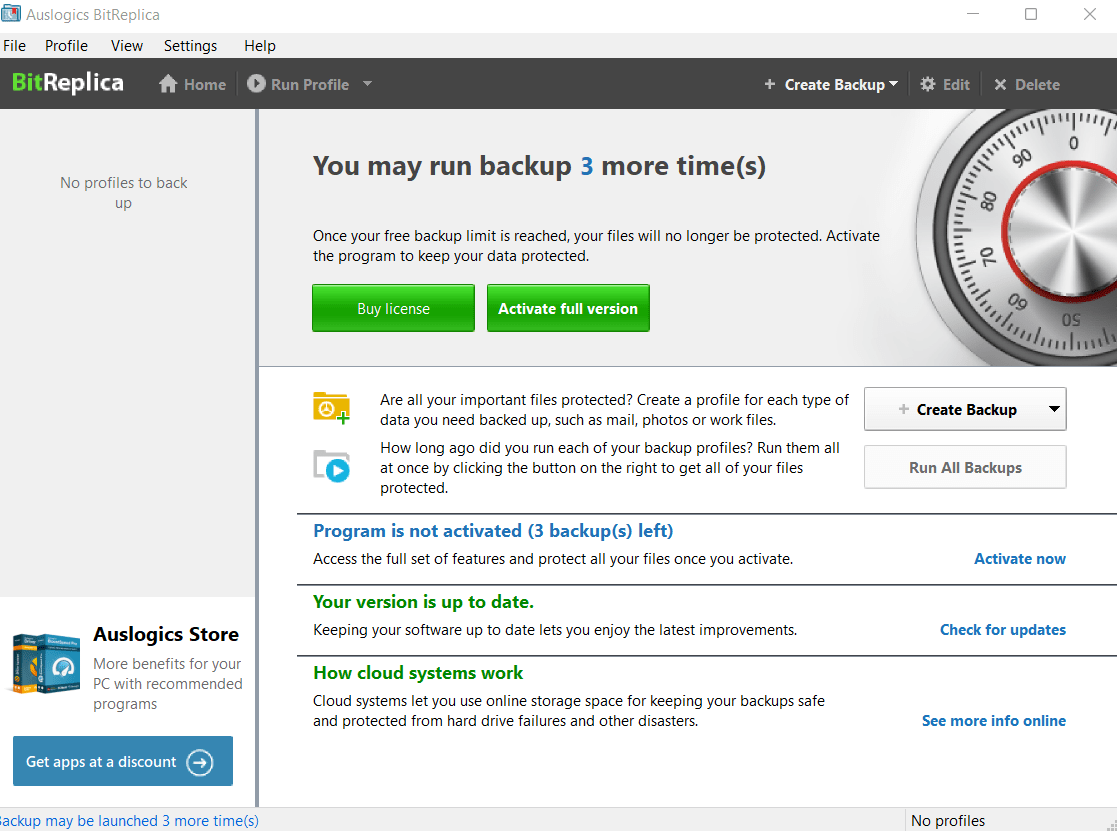This screenshot has width=1117, height=831.
Task: Click the Auslogics BitReplica title bar icon
Action: click(12, 14)
